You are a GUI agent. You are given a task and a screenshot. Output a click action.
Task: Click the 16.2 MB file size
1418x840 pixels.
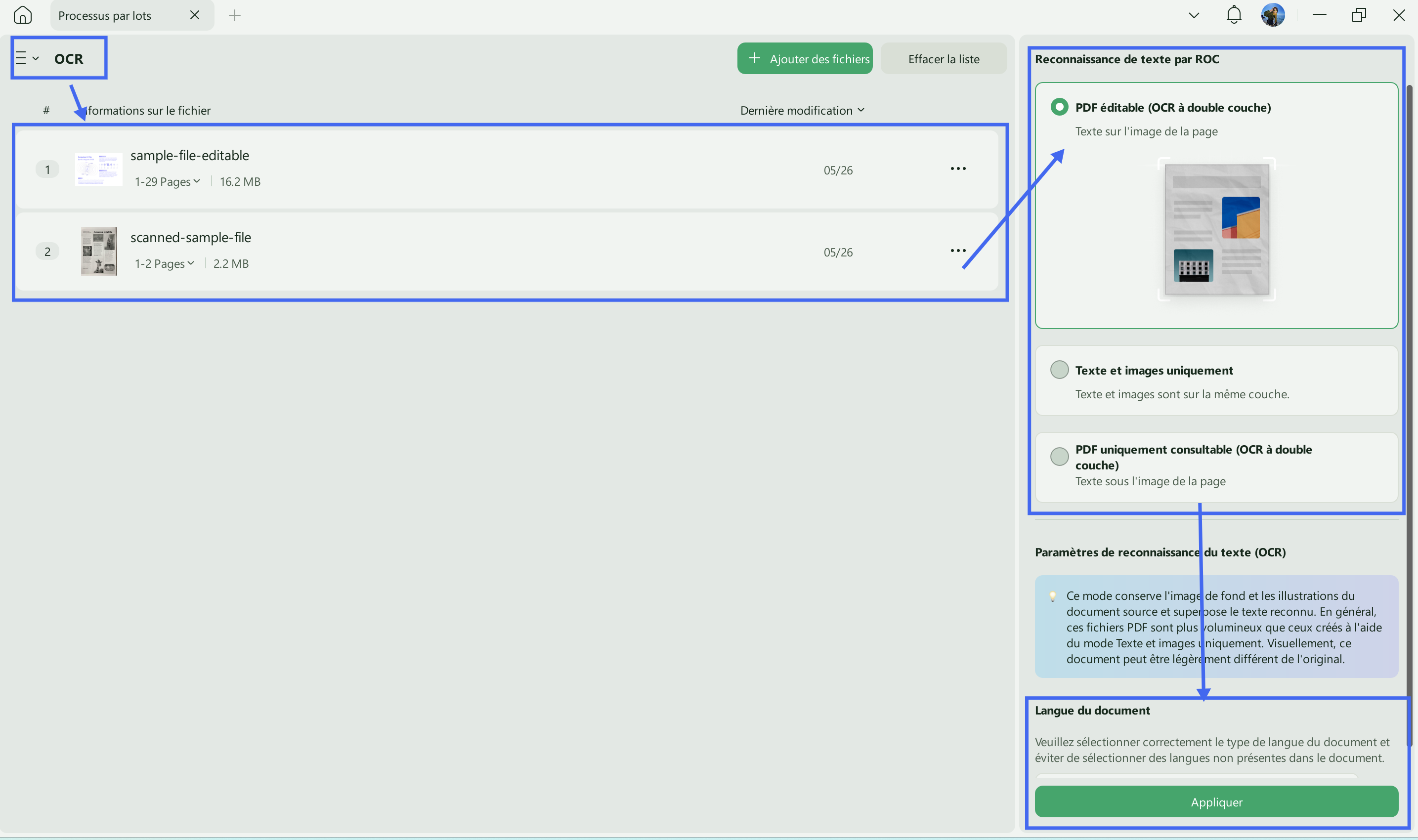tap(240, 182)
